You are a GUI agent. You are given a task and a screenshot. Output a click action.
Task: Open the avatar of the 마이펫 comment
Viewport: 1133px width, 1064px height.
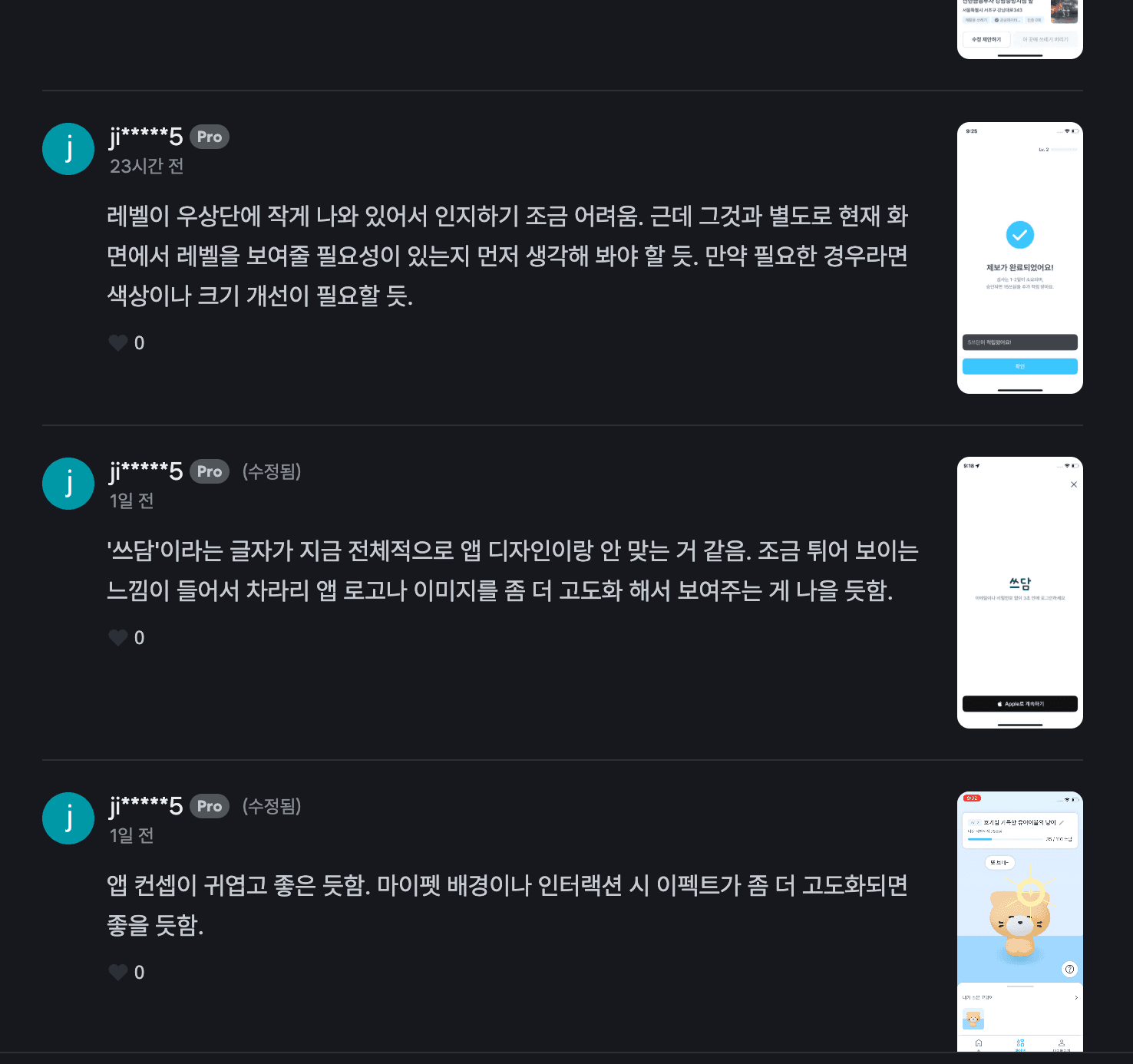tap(68, 818)
